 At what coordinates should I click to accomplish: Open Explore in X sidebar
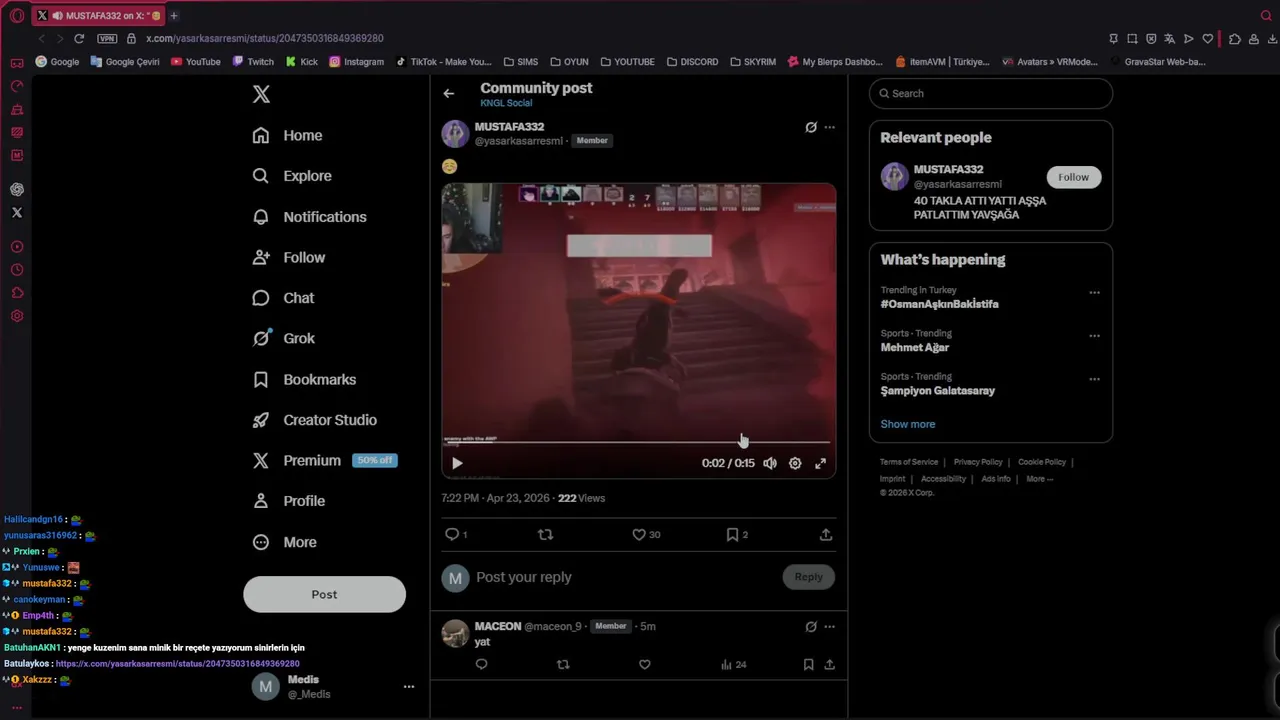pyautogui.click(x=292, y=176)
